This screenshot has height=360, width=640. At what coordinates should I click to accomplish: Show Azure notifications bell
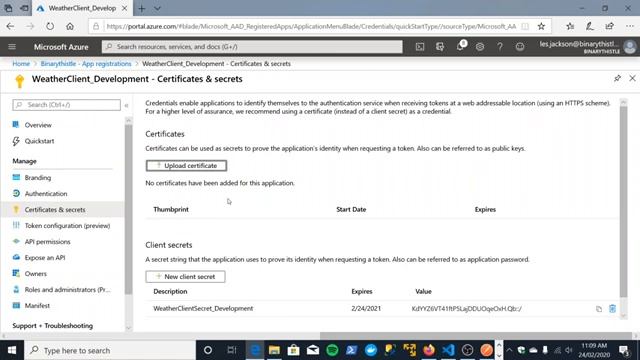coord(460,47)
